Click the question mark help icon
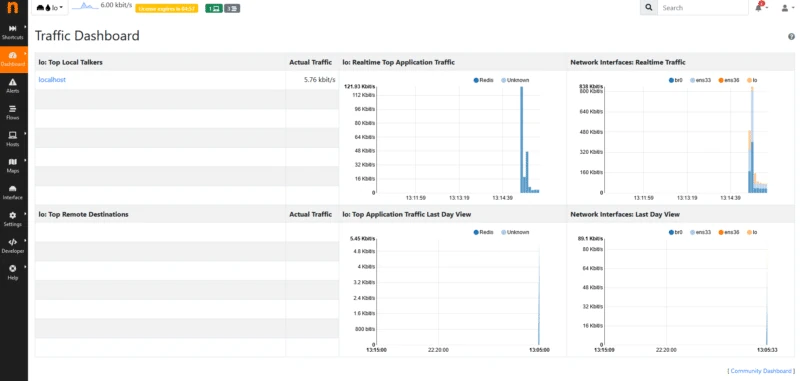The width and height of the screenshot is (800, 381). coord(791,37)
